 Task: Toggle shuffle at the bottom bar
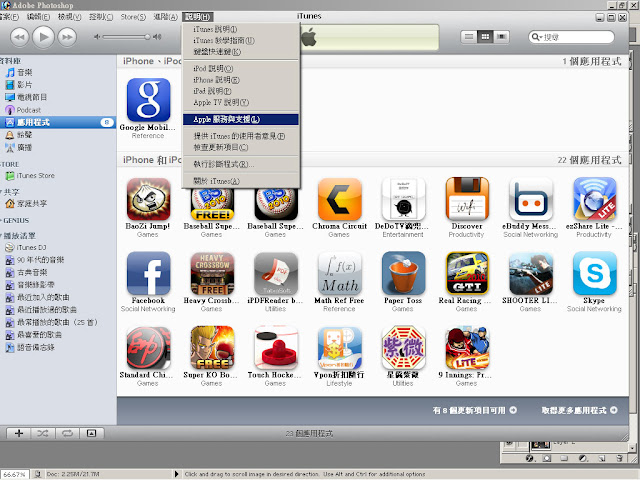coord(43,433)
